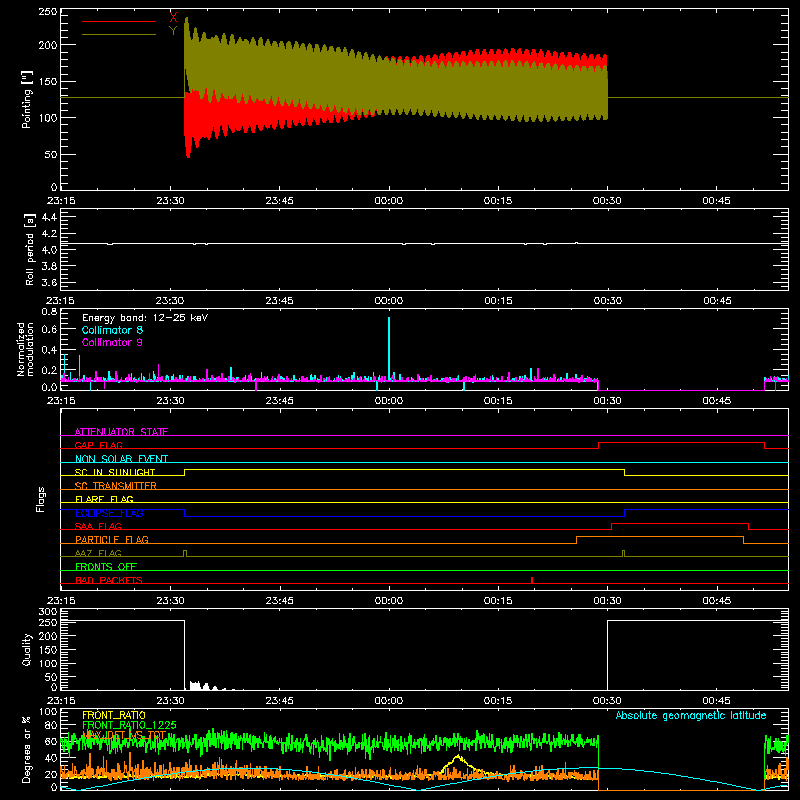
Task: Select the 'Collimator 9' legend entry
Action: [112, 342]
